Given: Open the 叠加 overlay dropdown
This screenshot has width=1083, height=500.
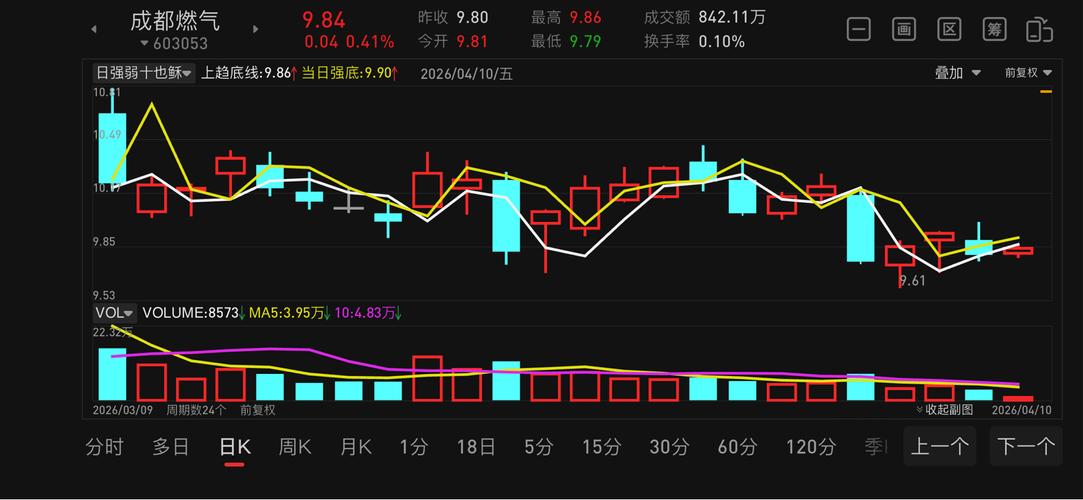Looking at the screenshot, I should click(x=958, y=73).
